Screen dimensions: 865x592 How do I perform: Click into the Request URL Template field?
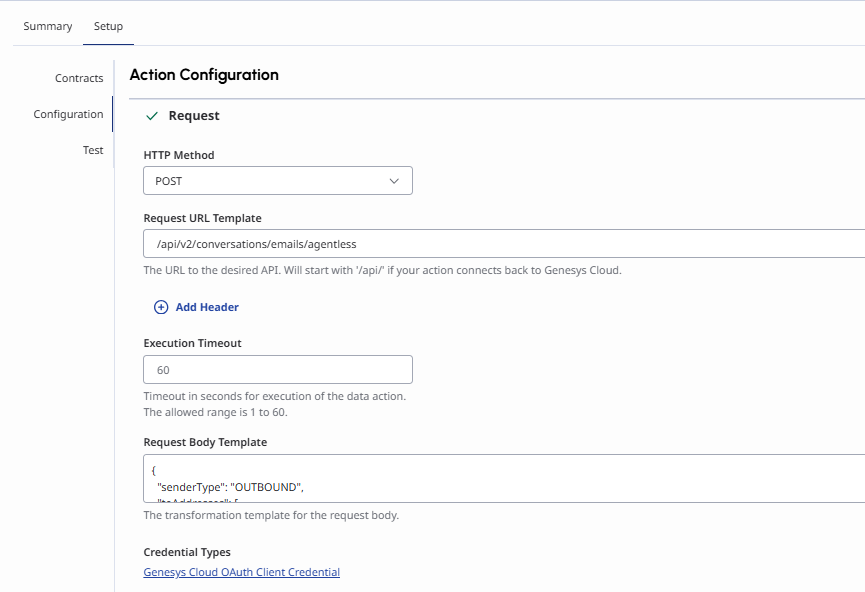(x=500, y=243)
